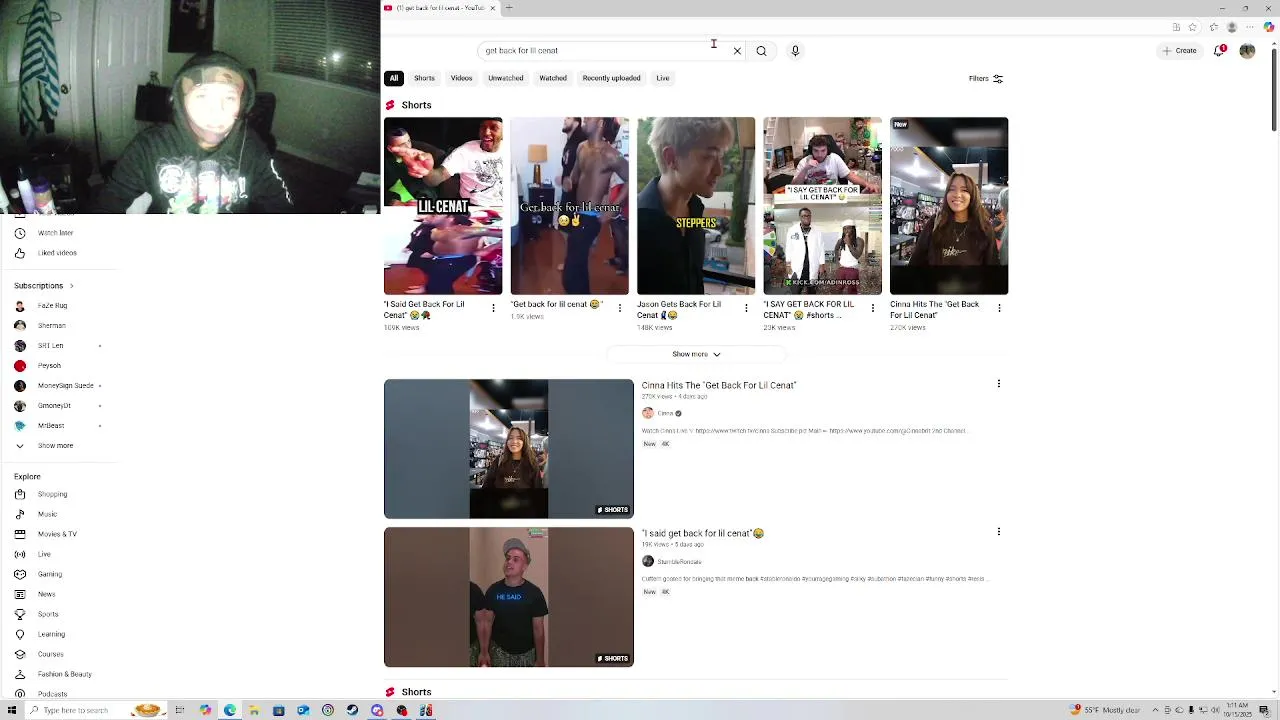Close the YouTube browser tab
The image size is (1280, 720).
tap(492, 8)
